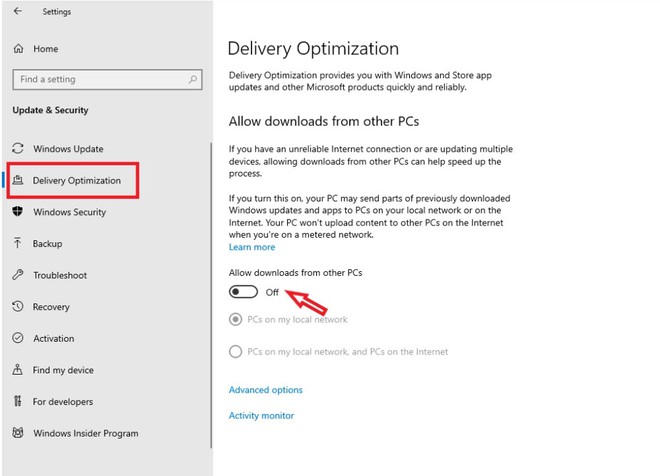Click the Activation checkmark circle icon

point(18,338)
